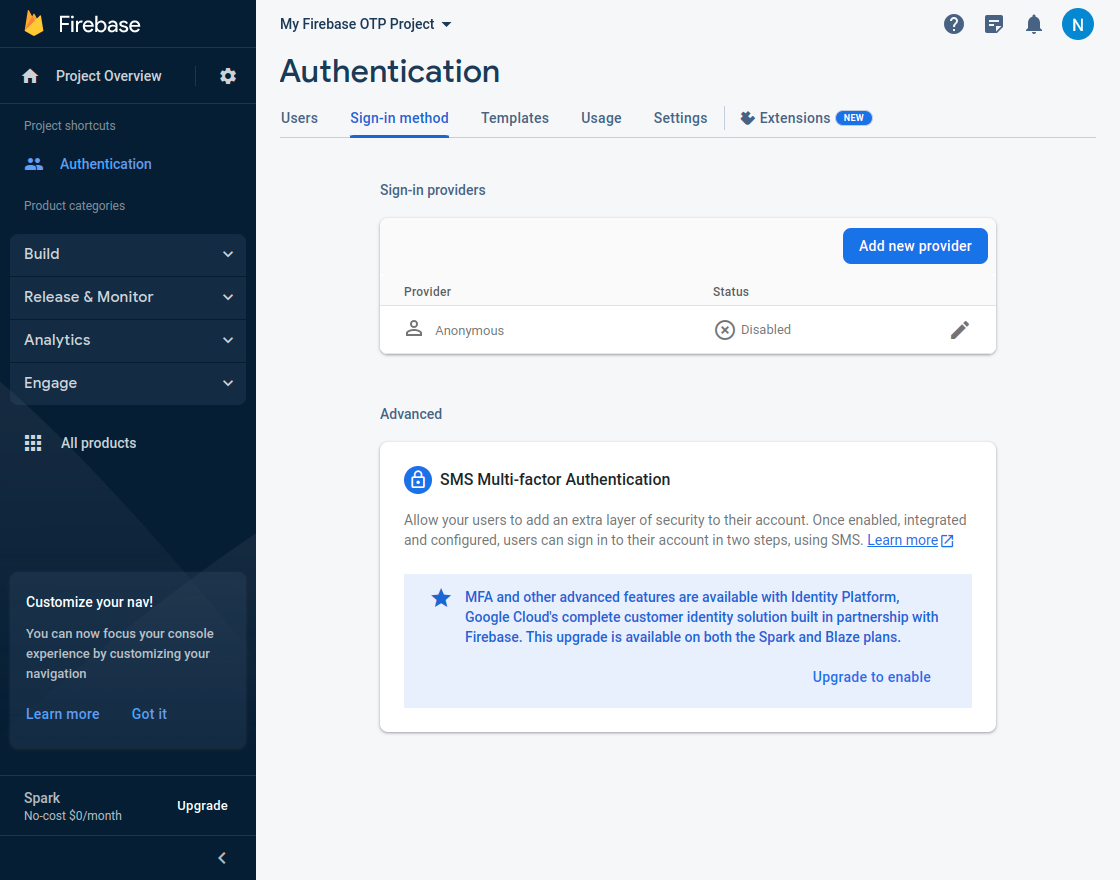The width and height of the screenshot is (1120, 880).
Task: Click the SMS Multi-factor Authentication shield icon
Action: (x=418, y=480)
